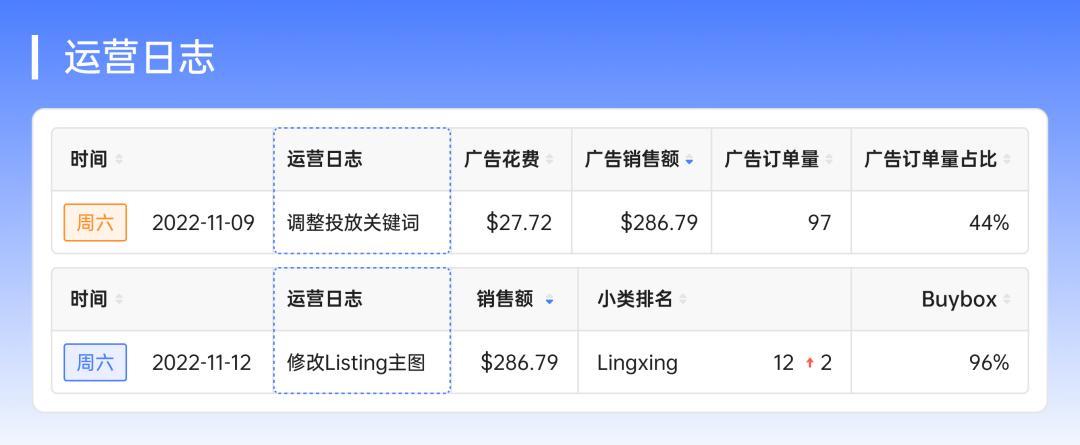Toggle the 小类排名 sort icon

pos(683,300)
